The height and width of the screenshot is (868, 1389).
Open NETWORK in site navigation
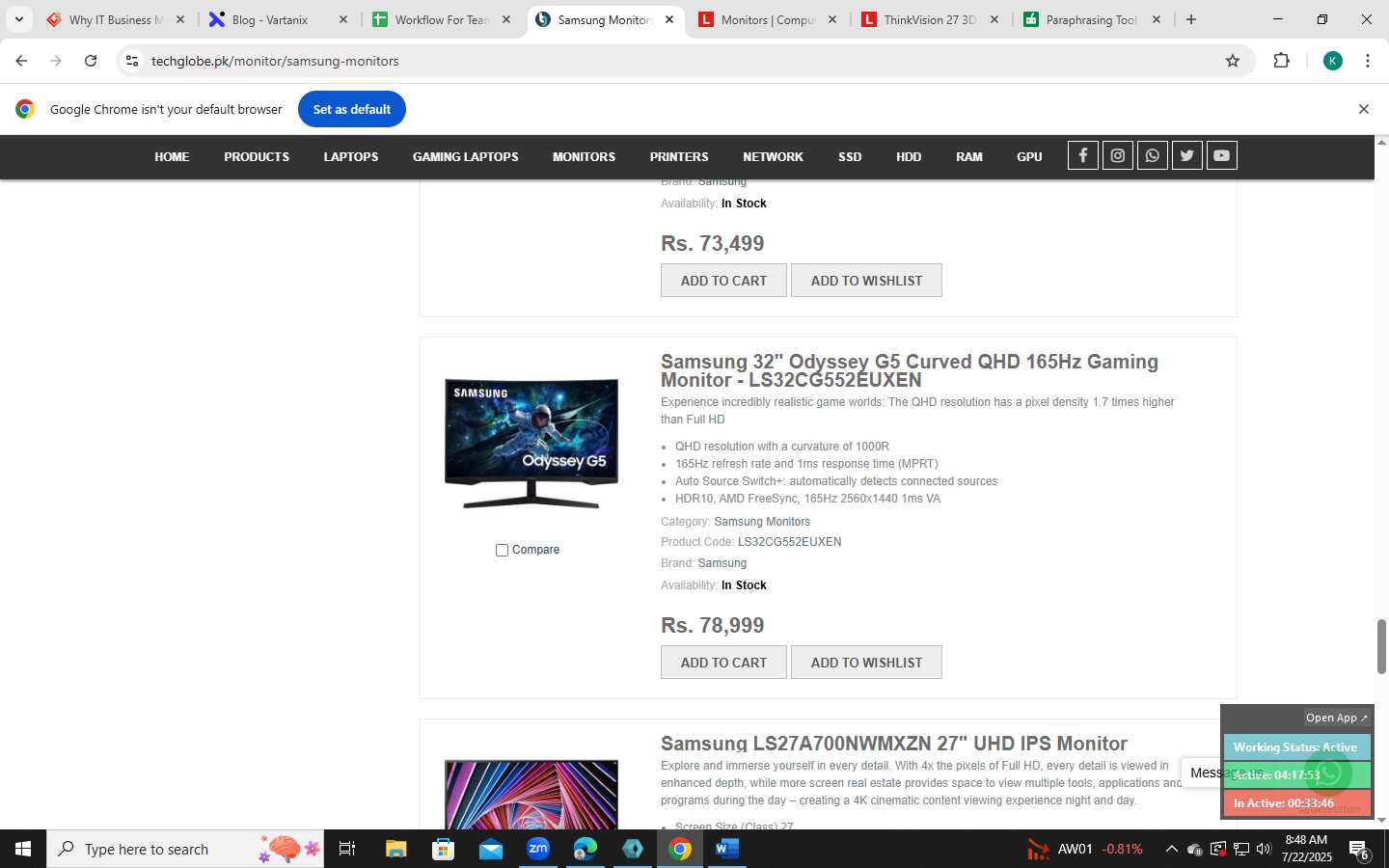pyautogui.click(x=773, y=156)
